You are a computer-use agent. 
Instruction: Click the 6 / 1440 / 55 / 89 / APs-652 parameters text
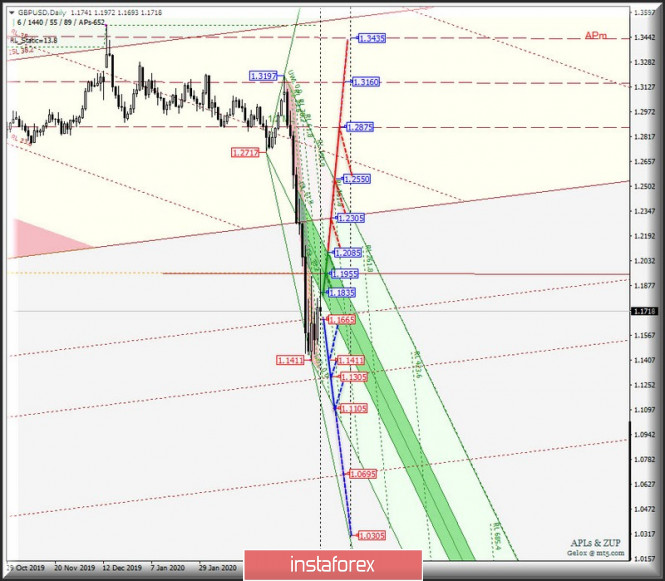pos(61,22)
